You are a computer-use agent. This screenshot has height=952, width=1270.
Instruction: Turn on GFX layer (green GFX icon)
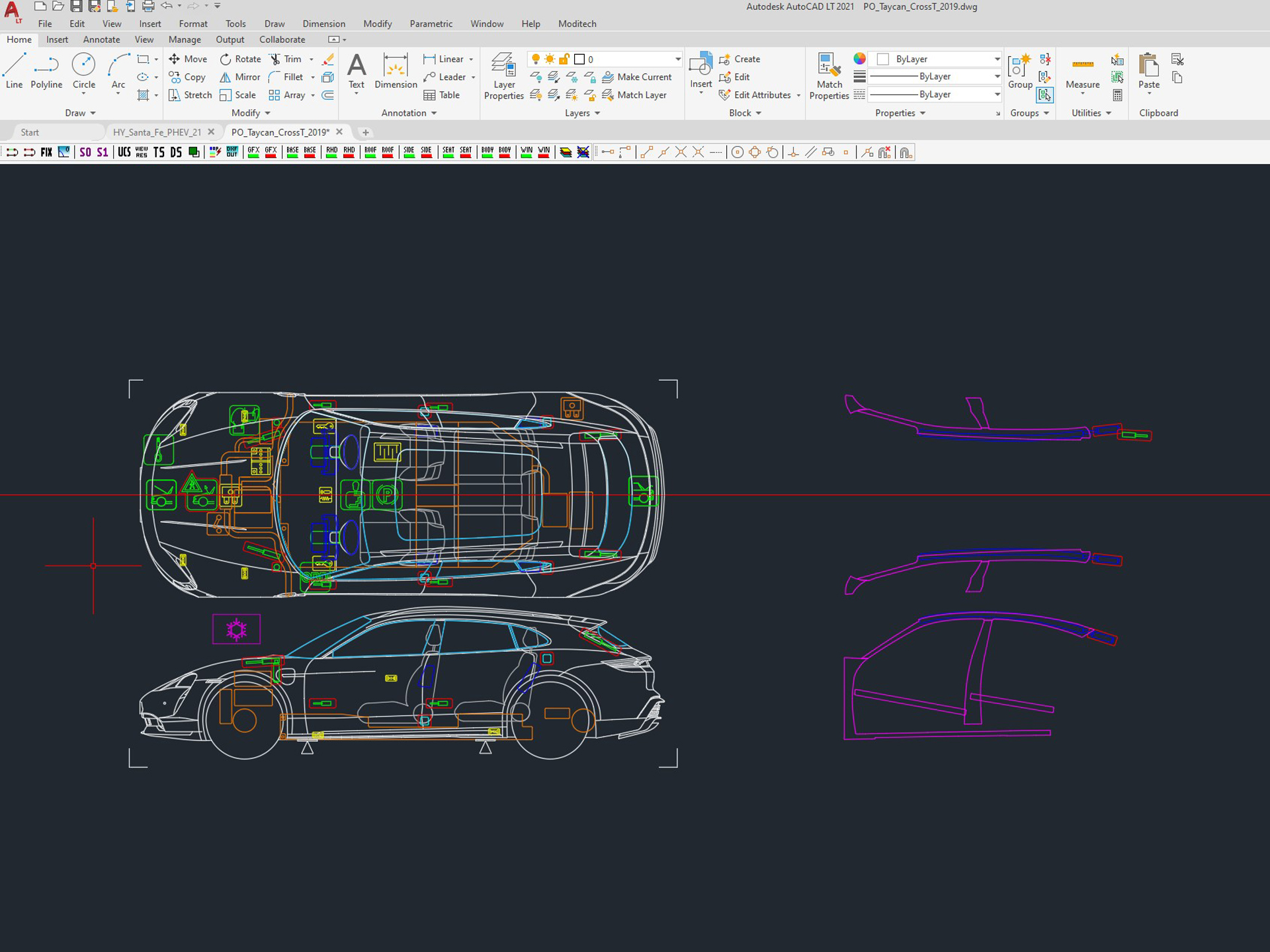click(x=253, y=153)
